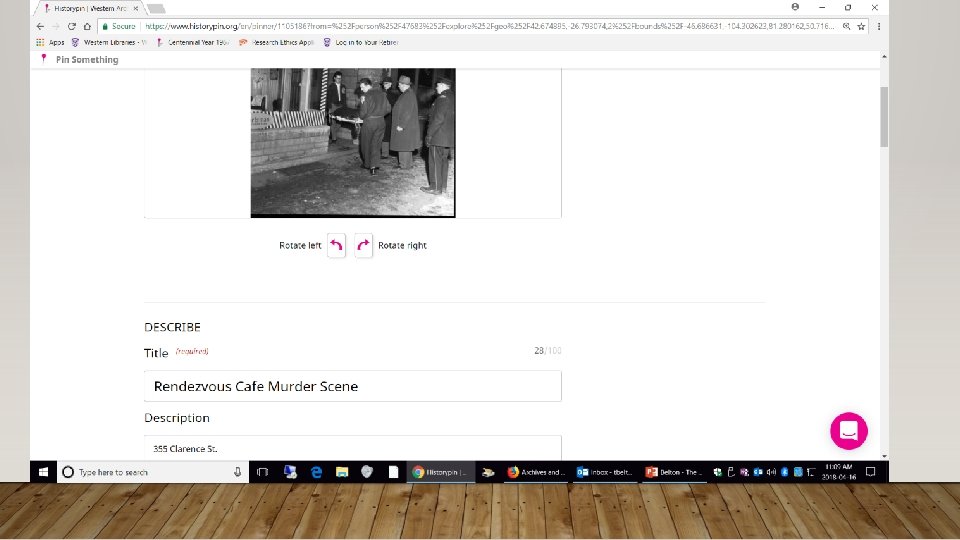This screenshot has width=960, height=540.
Task: Switch to Outlook Inbox taskbar window
Action: coord(605,472)
